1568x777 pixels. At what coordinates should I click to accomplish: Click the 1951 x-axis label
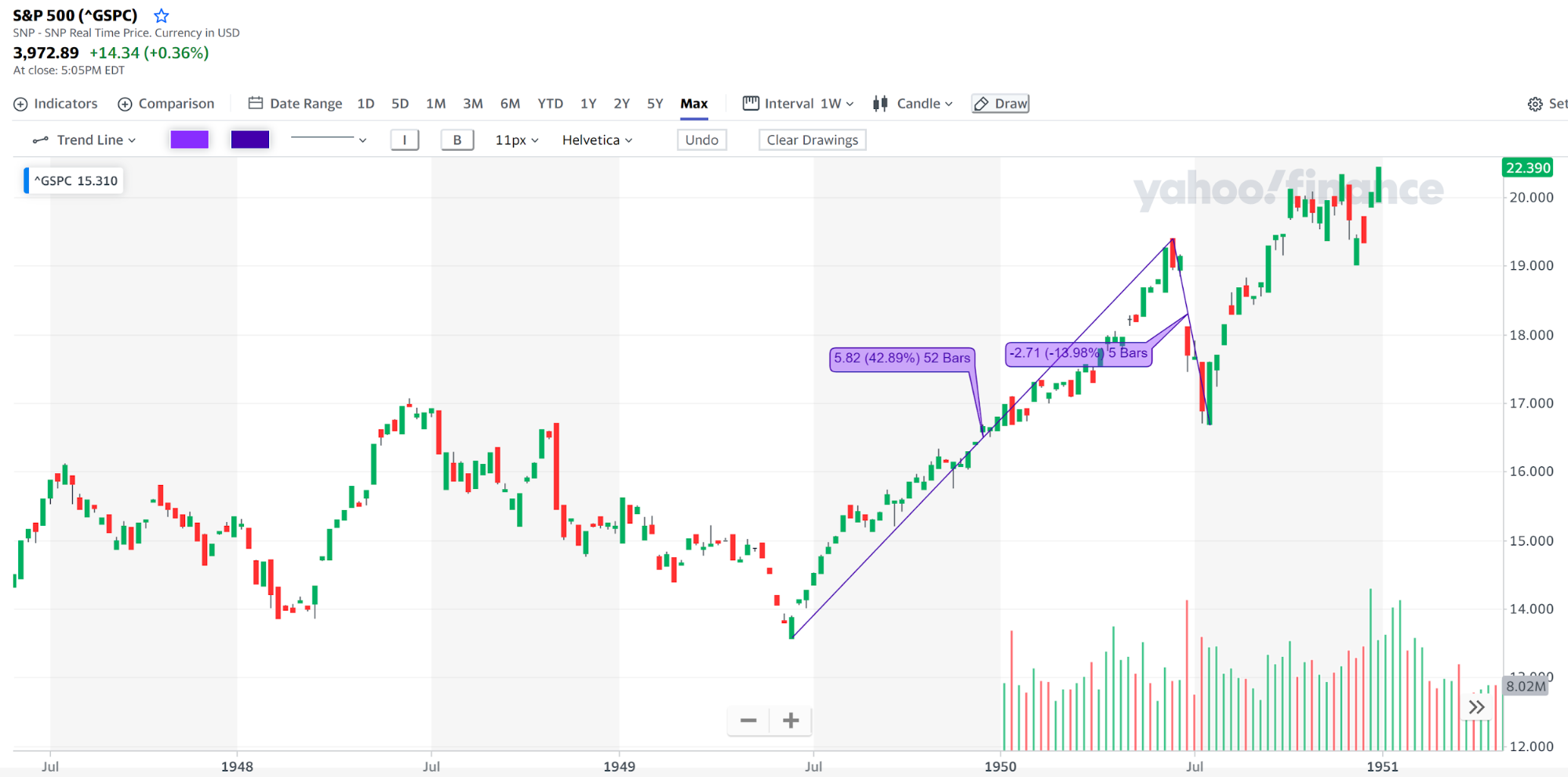[x=1382, y=766]
